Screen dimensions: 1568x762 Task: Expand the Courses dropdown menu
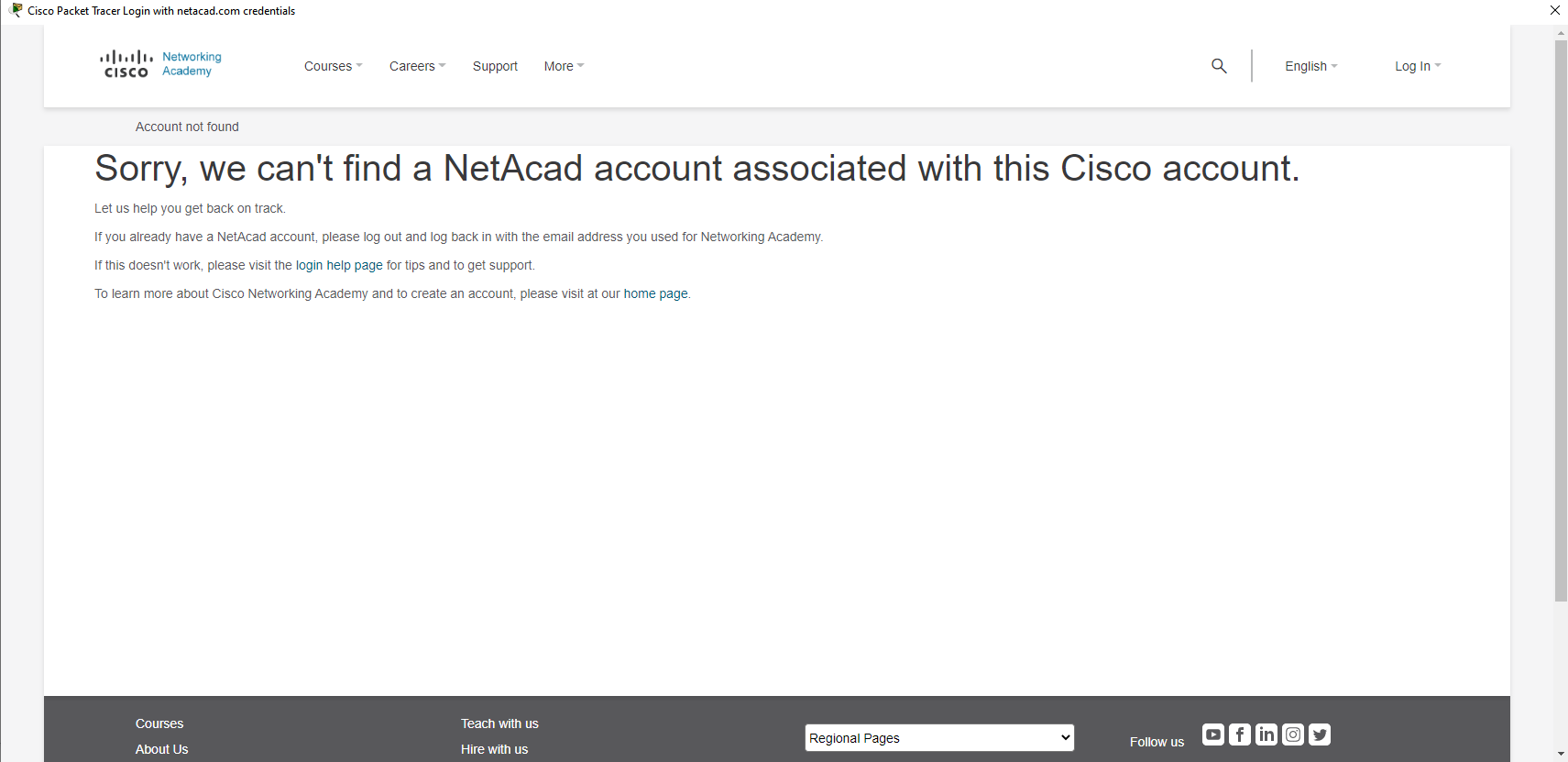(x=333, y=66)
